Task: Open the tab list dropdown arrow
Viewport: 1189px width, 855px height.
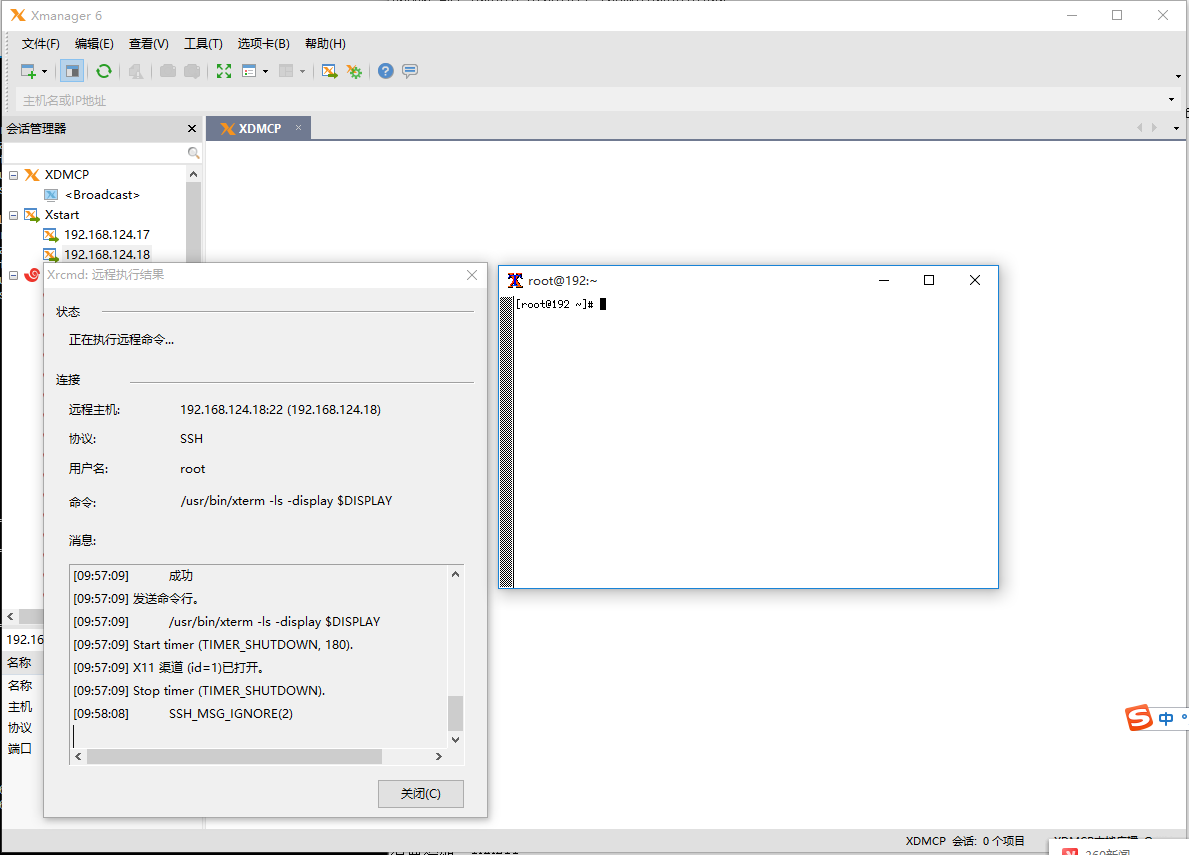Action: 1176,128
